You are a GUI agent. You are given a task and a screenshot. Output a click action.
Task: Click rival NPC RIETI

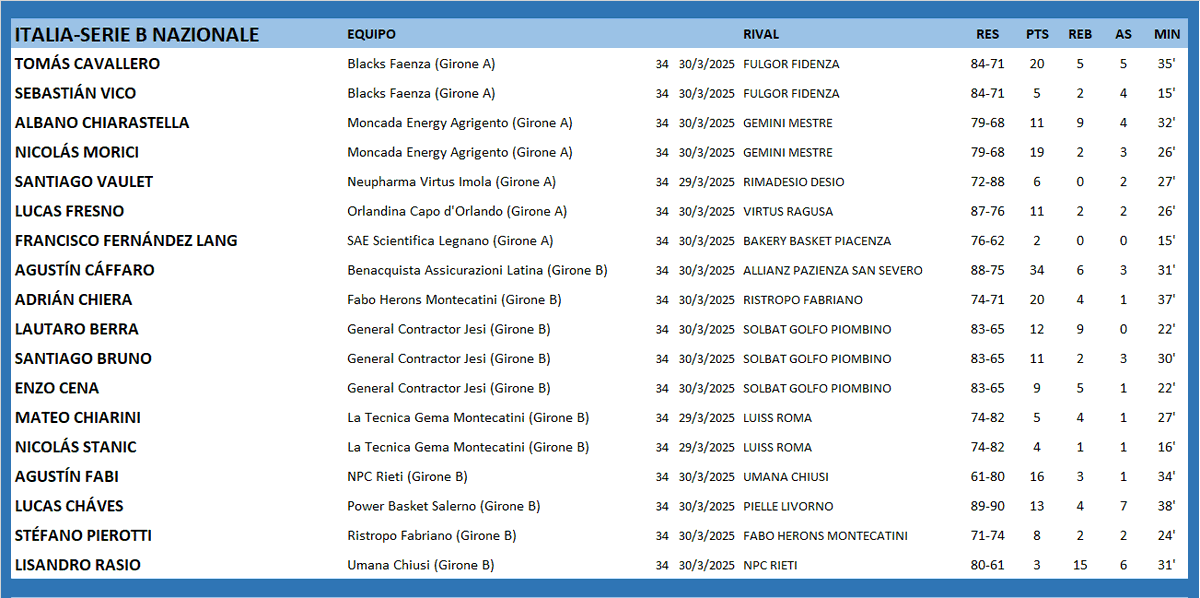[x=770, y=566]
